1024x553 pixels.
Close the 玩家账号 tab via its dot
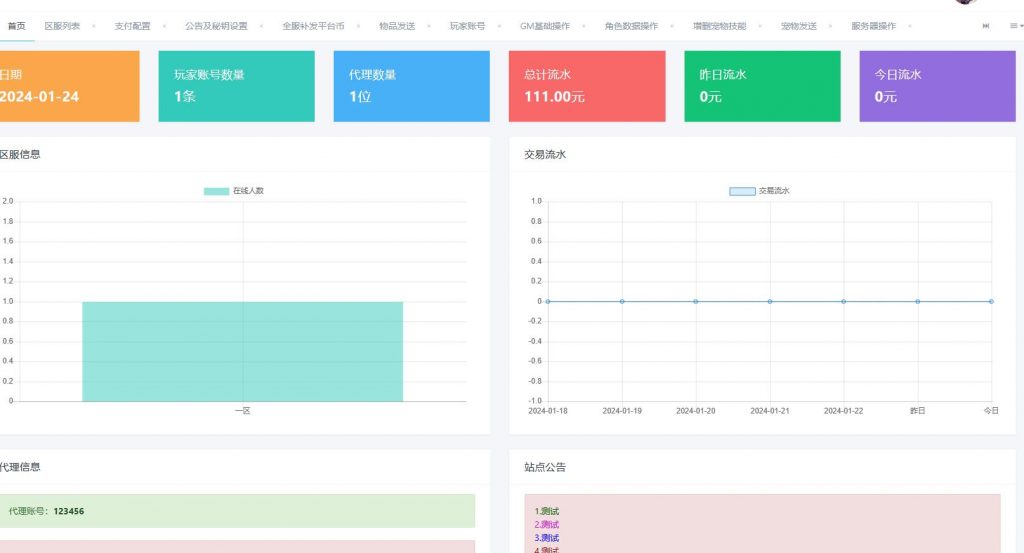point(500,26)
